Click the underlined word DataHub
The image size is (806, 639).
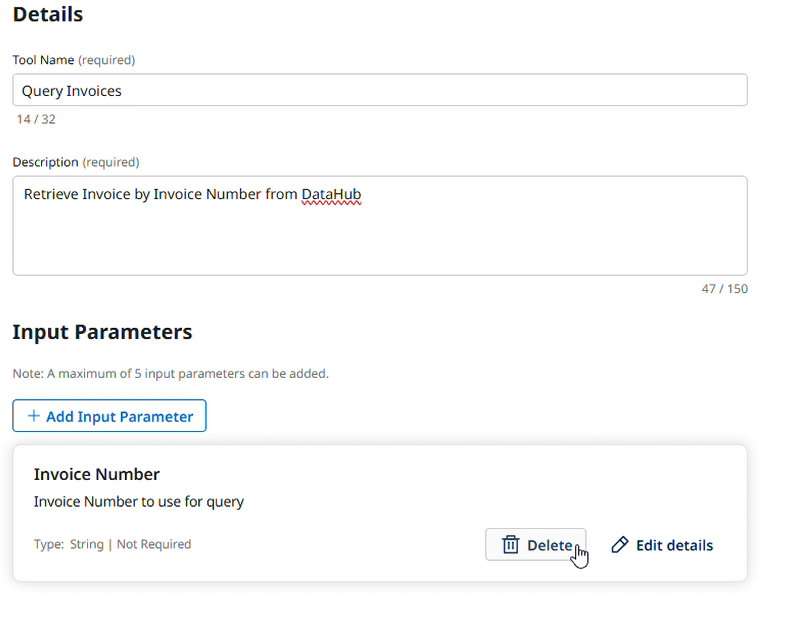[331, 195]
